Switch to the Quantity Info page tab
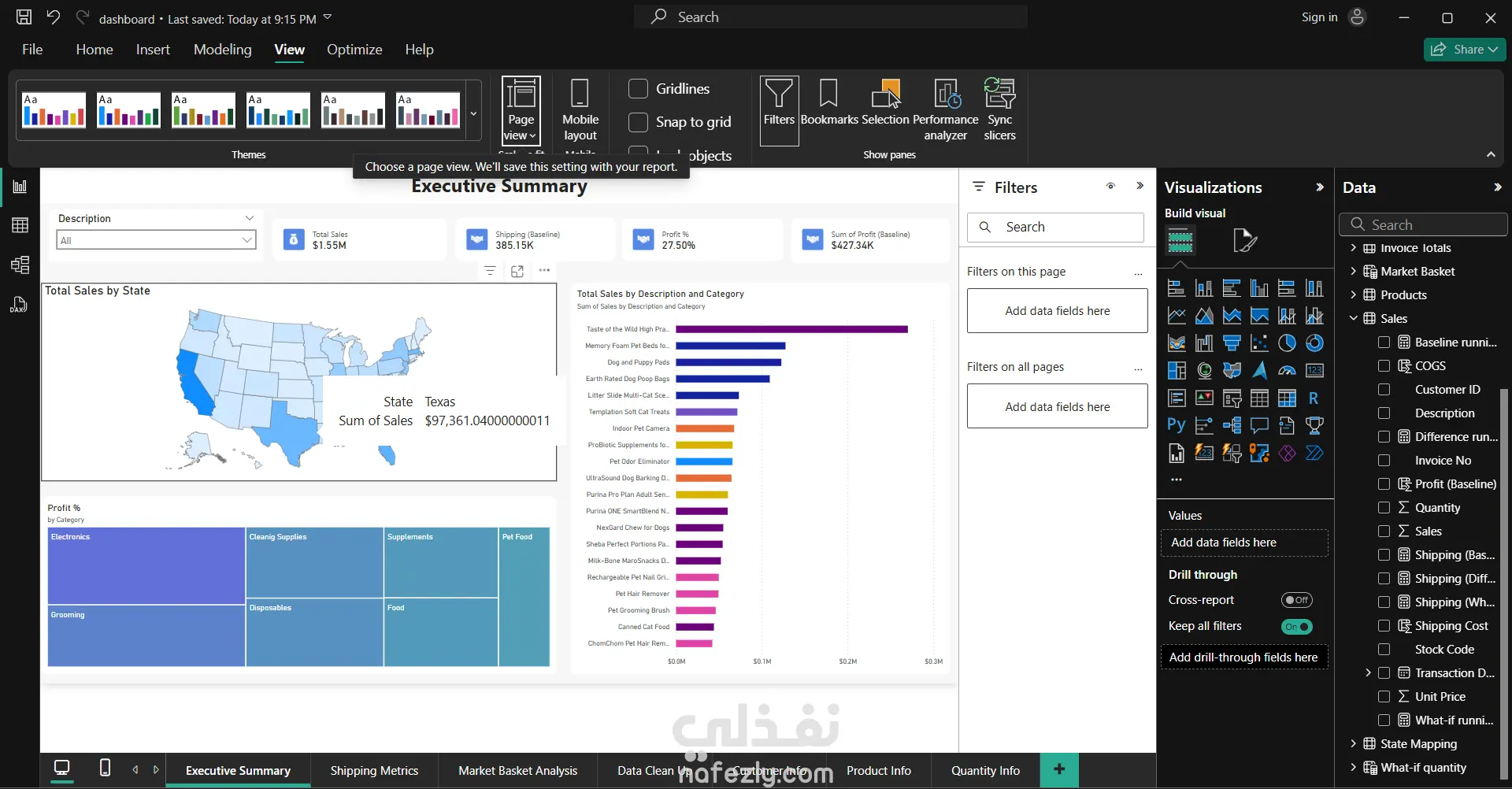 click(985, 771)
